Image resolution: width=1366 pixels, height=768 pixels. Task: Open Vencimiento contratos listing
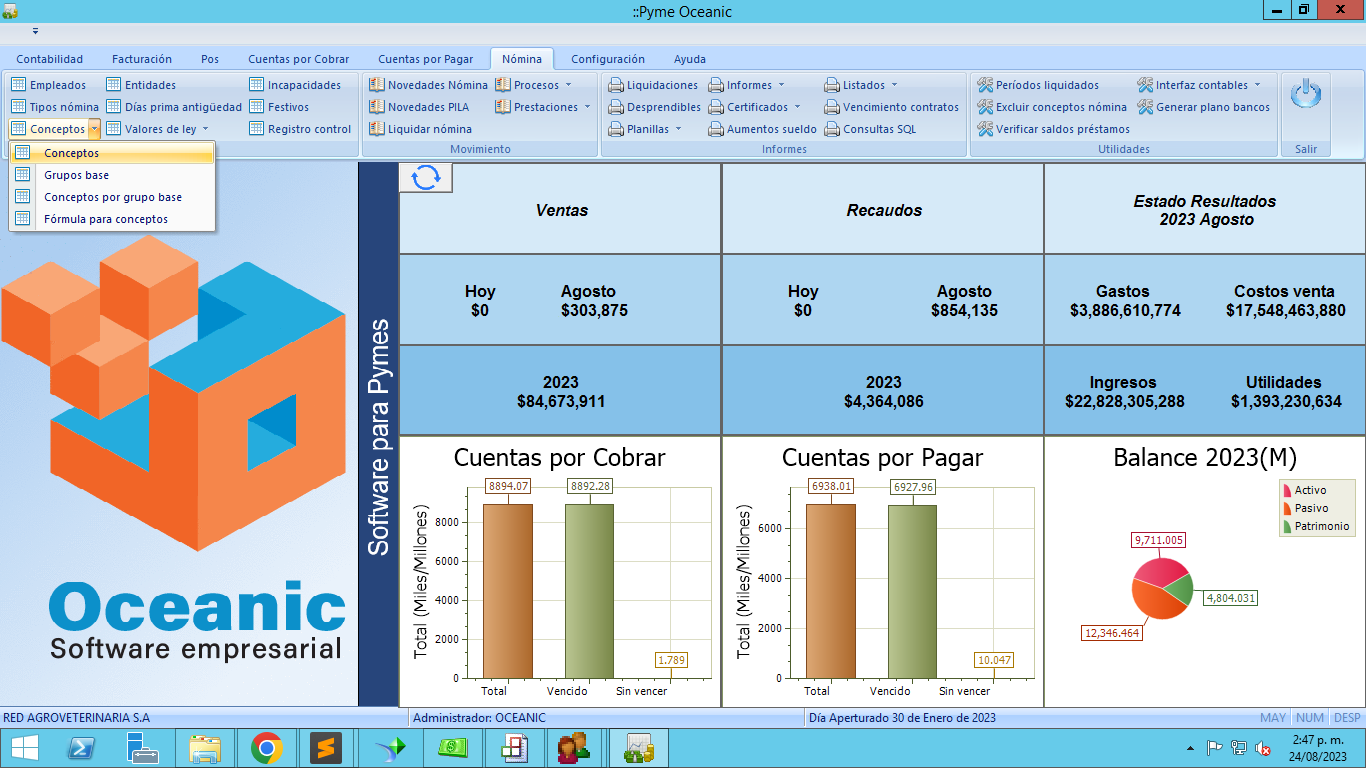click(x=891, y=107)
